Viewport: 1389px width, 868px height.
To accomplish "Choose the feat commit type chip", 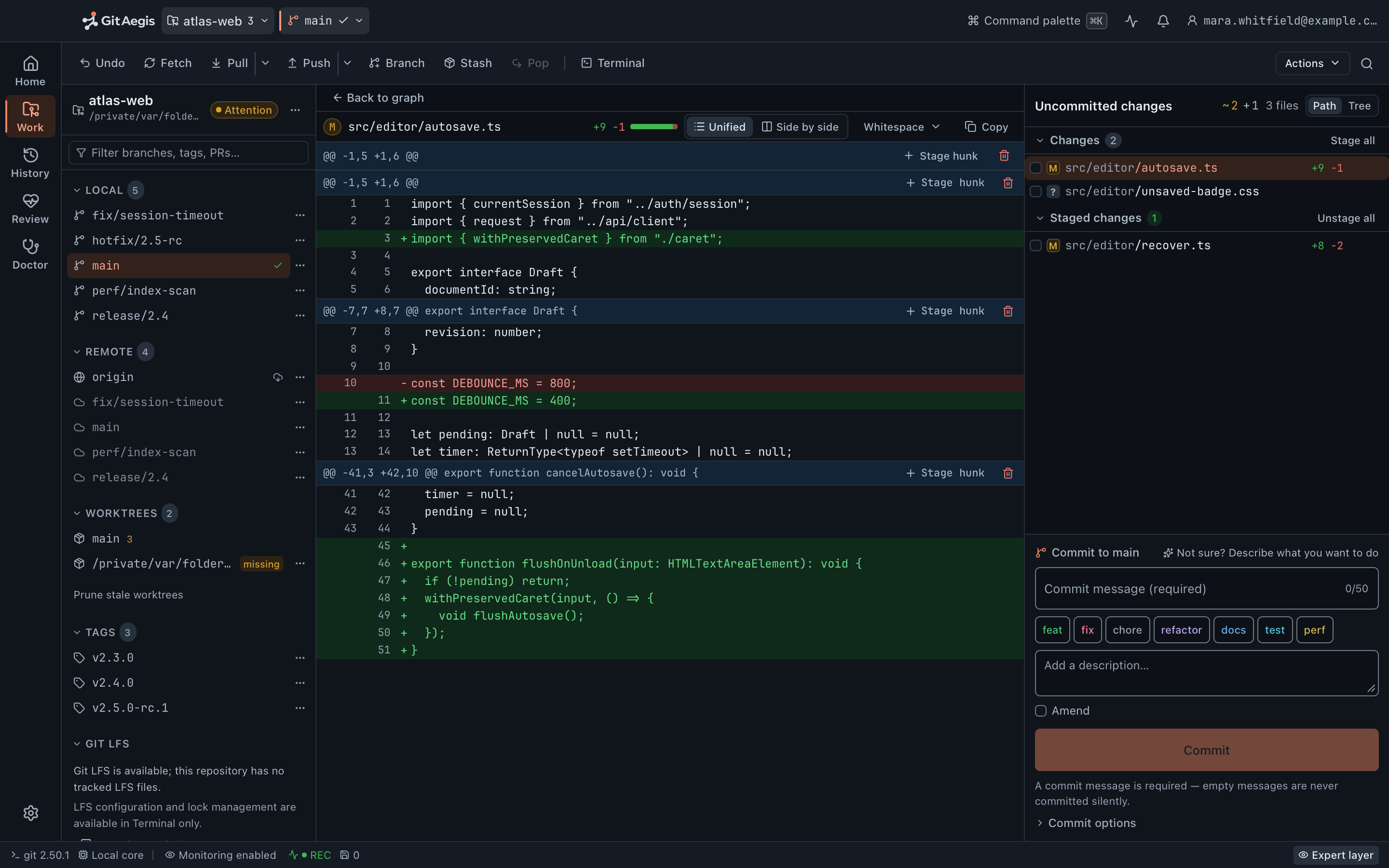I will (1052, 630).
